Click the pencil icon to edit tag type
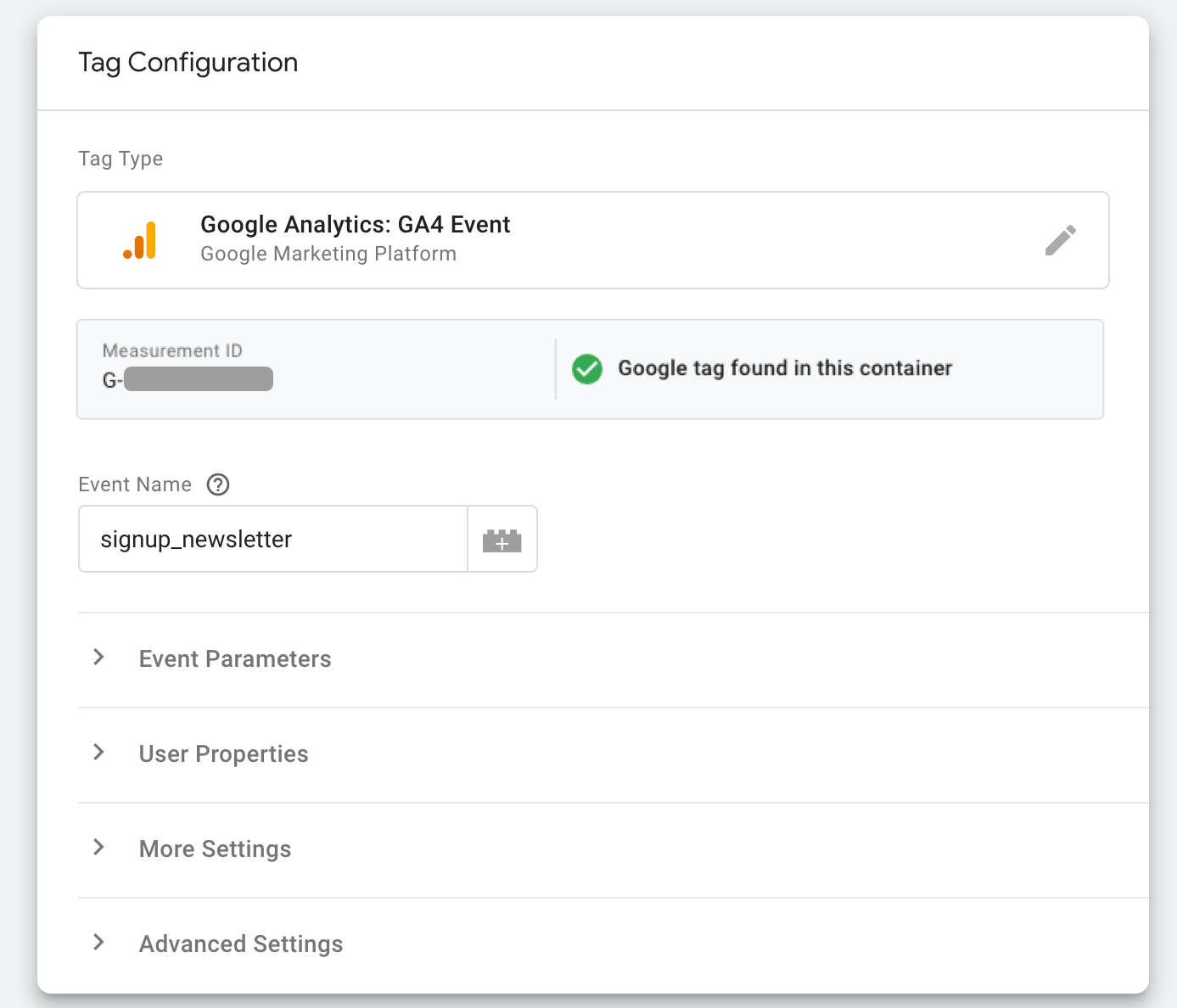This screenshot has width=1177, height=1008. [x=1060, y=240]
